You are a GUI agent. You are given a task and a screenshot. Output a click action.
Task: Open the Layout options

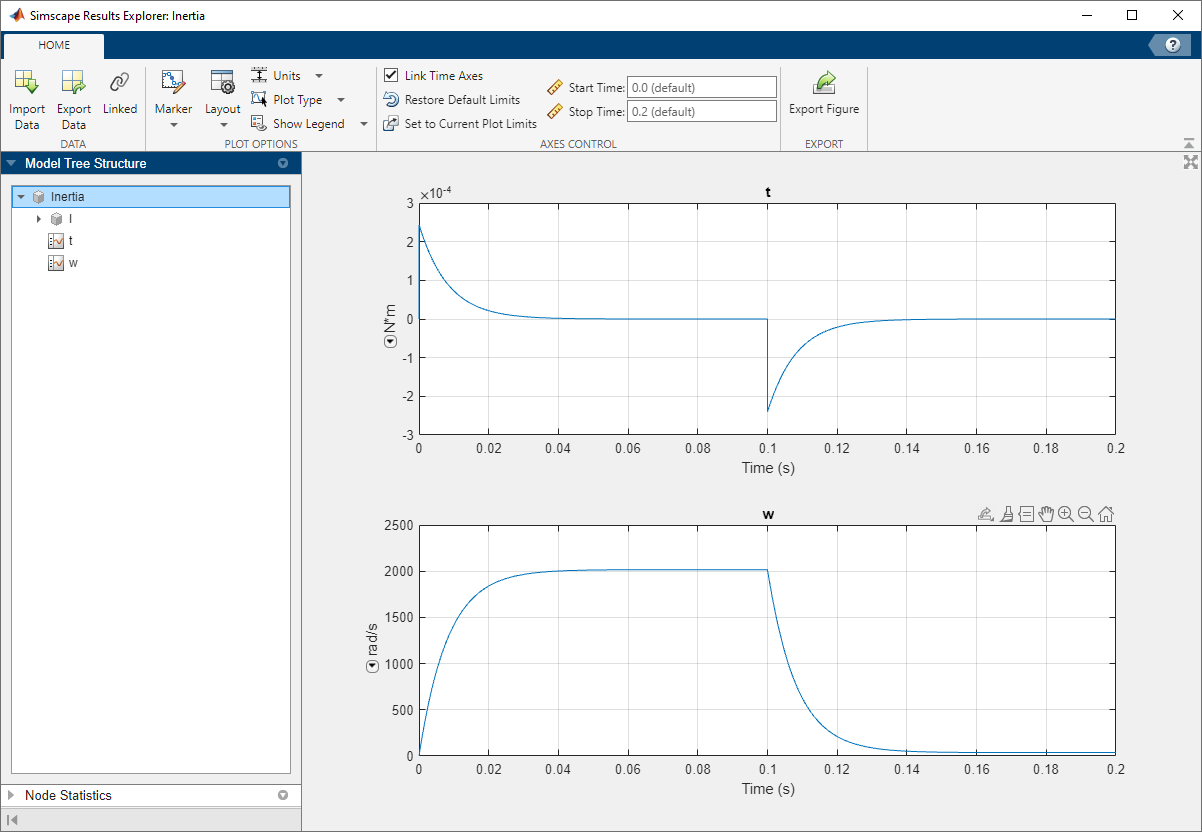(222, 124)
